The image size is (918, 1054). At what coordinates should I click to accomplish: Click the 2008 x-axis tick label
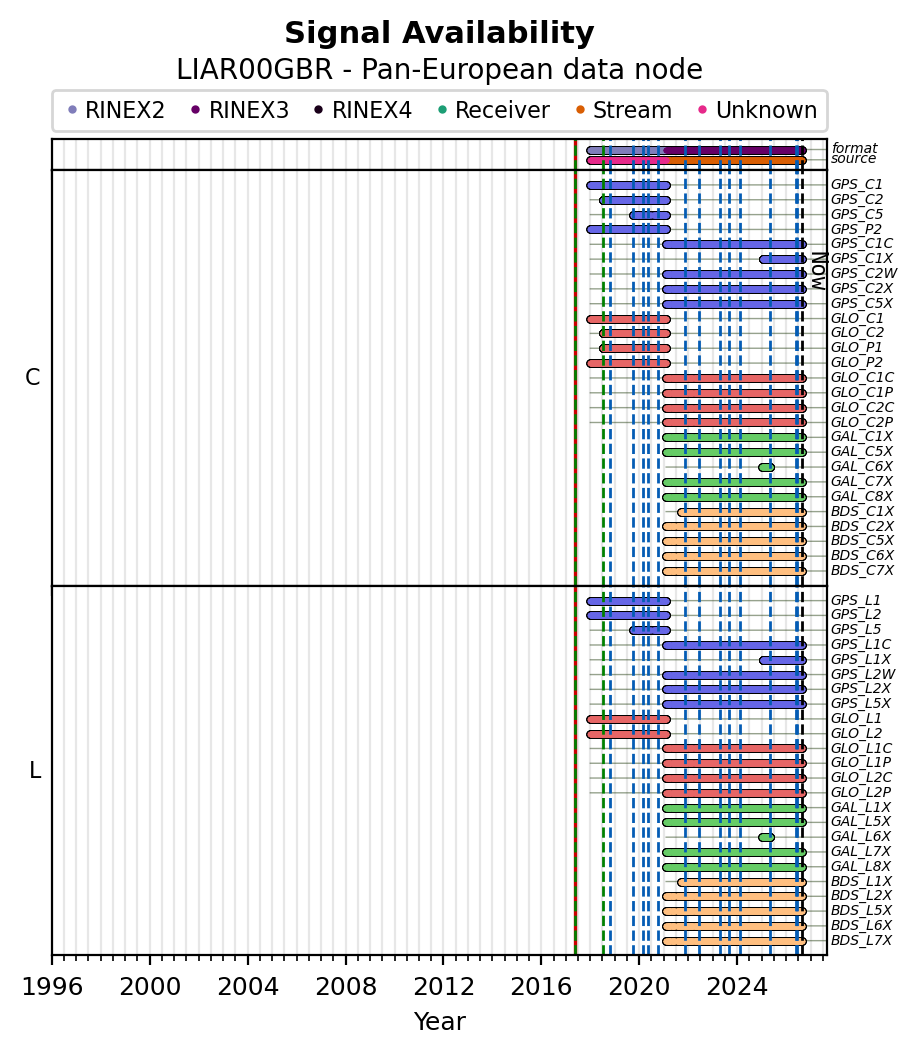(x=345, y=987)
